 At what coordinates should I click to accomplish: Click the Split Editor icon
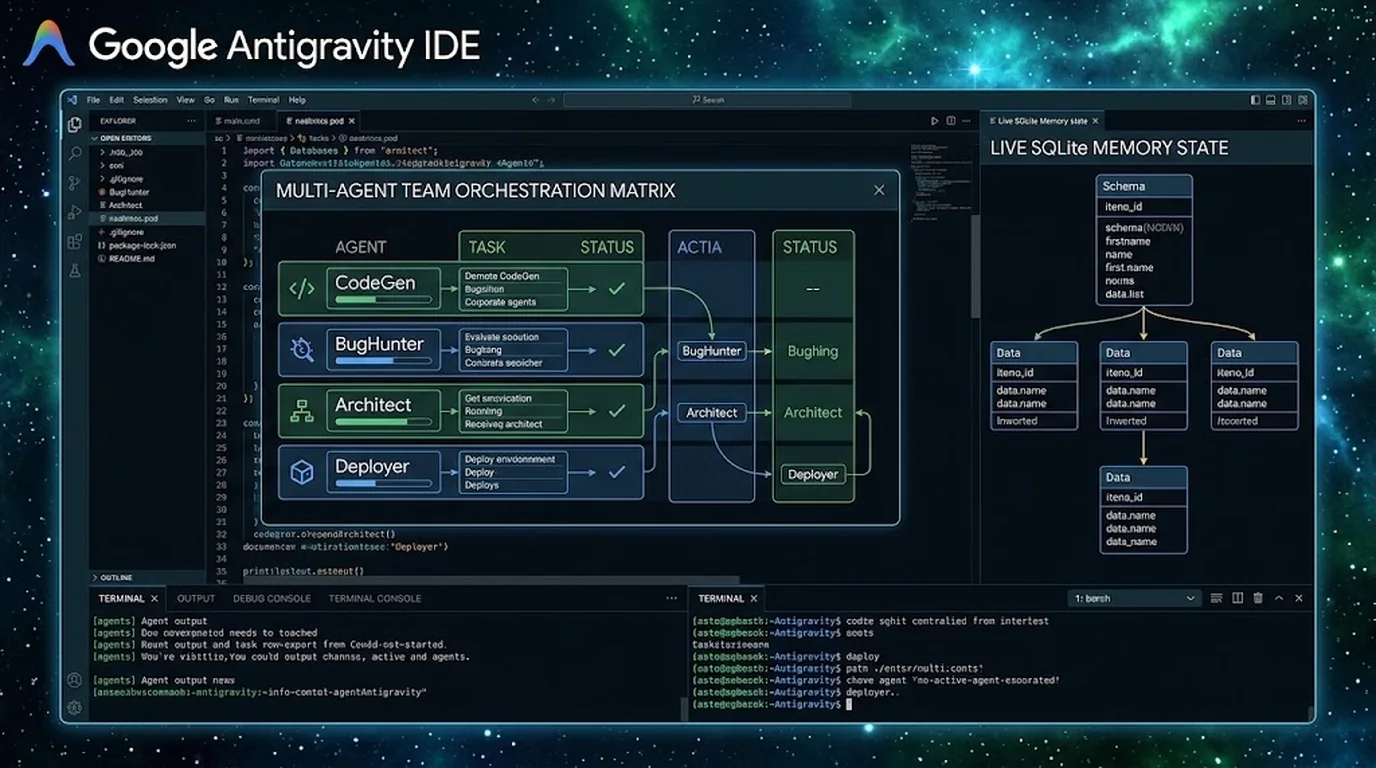pyautogui.click(x=951, y=121)
